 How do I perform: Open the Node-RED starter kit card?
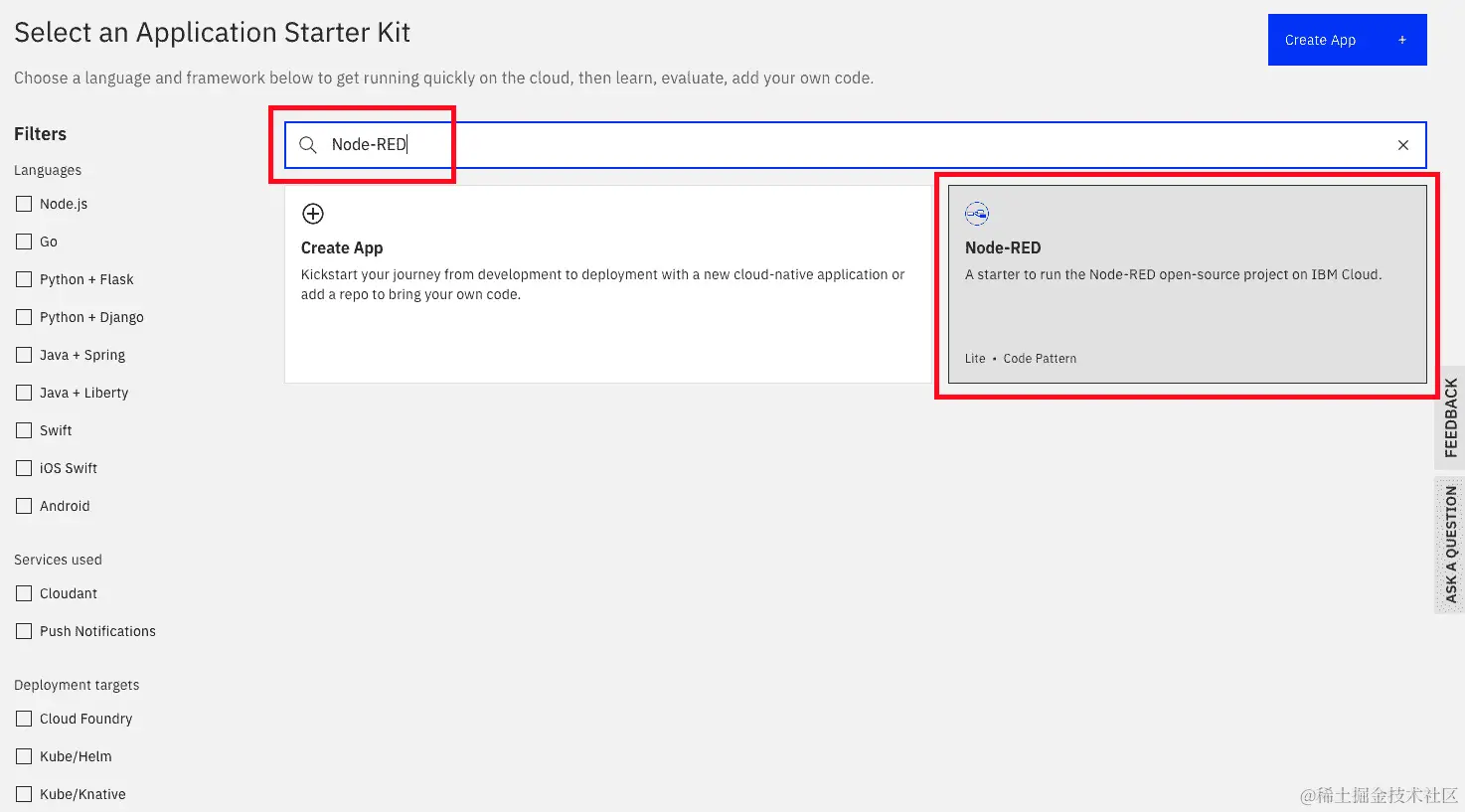click(x=1188, y=284)
